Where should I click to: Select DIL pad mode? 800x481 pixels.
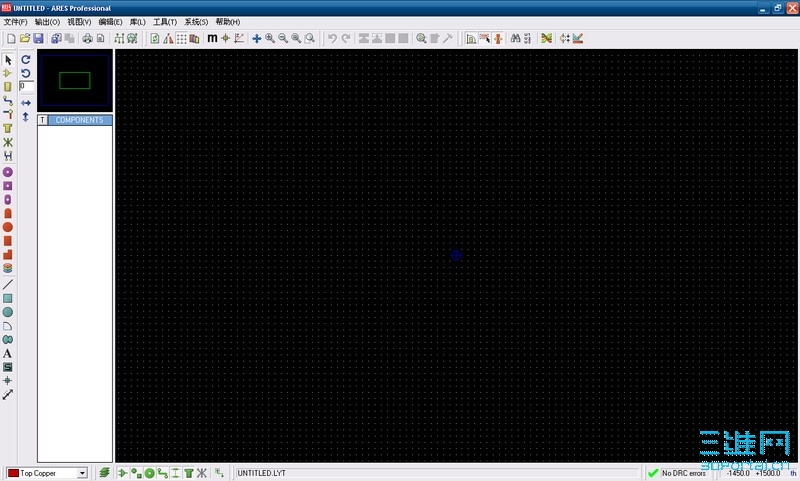[8, 200]
